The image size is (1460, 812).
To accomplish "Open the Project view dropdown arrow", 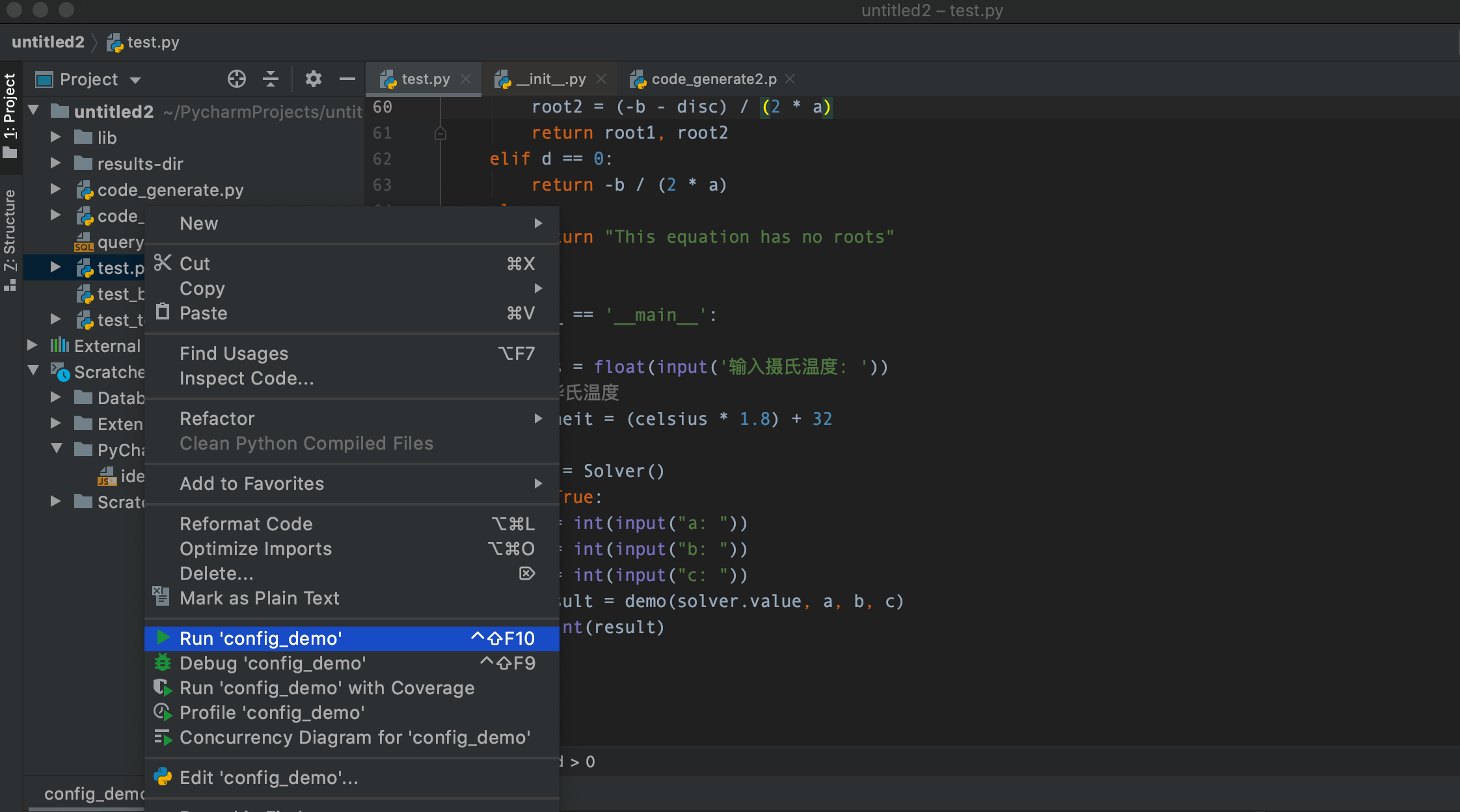I will click(x=135, y=80).
